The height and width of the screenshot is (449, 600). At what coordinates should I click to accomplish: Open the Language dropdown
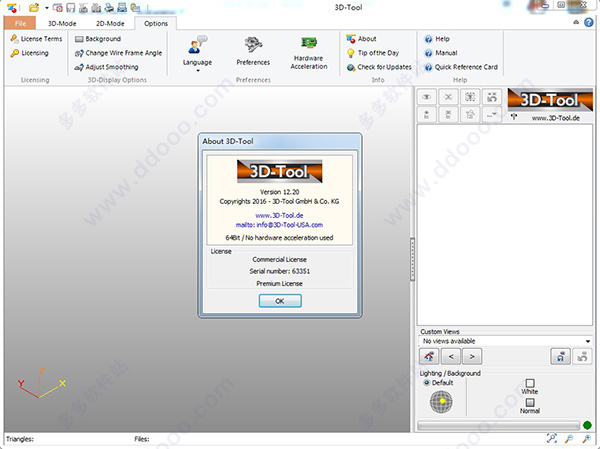(197, 53)
